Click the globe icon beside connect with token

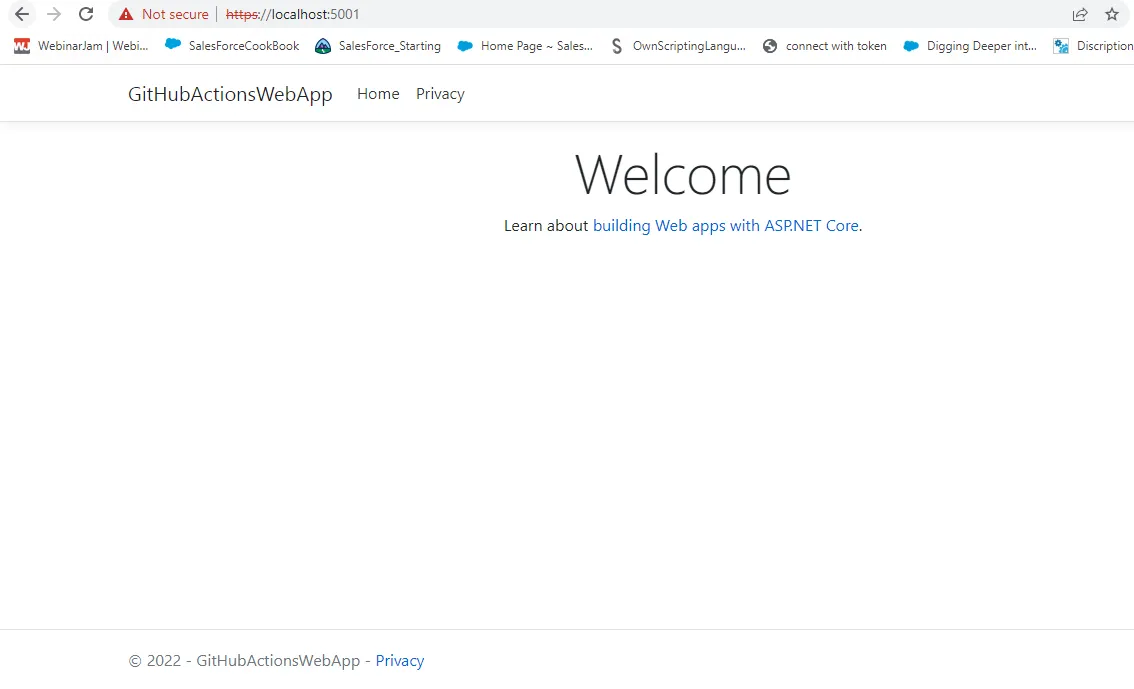coord(770,45)
